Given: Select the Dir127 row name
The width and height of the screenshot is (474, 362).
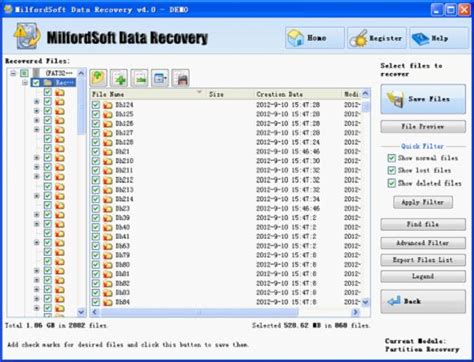Looking at the screenshot, I should (124, 133).
